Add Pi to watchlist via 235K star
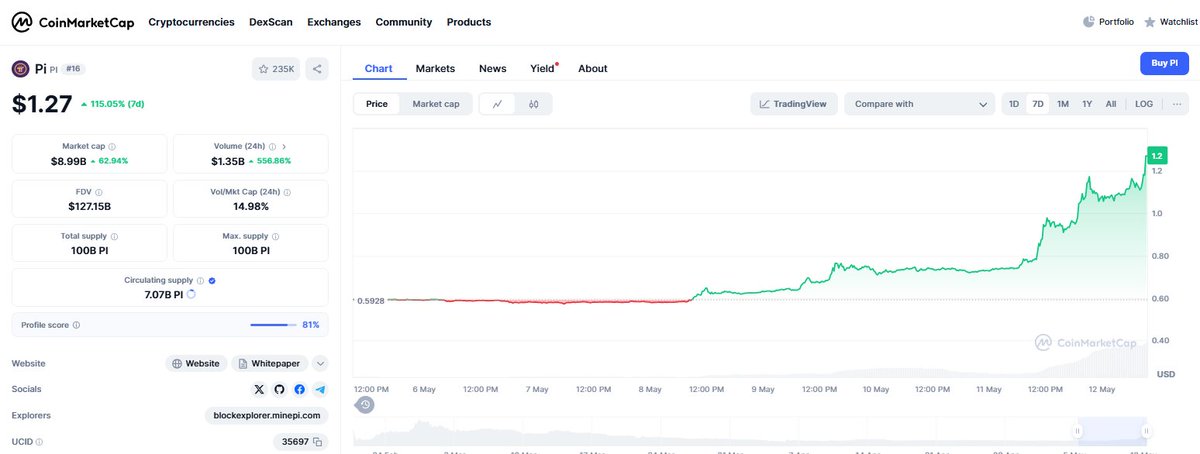Screen dimensions: 1200x454 coord(275,69)
